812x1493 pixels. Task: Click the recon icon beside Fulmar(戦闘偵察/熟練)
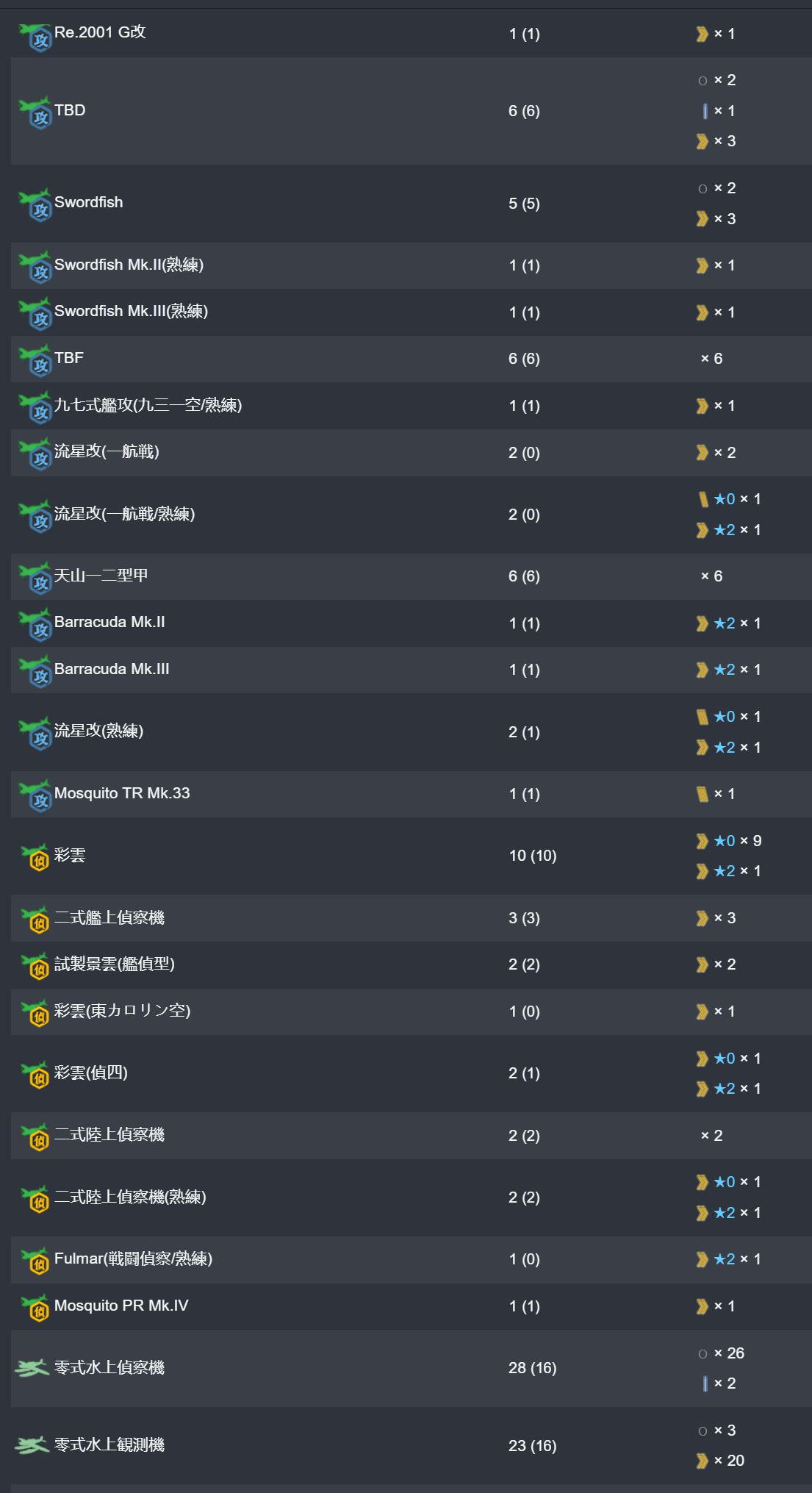35,1260
